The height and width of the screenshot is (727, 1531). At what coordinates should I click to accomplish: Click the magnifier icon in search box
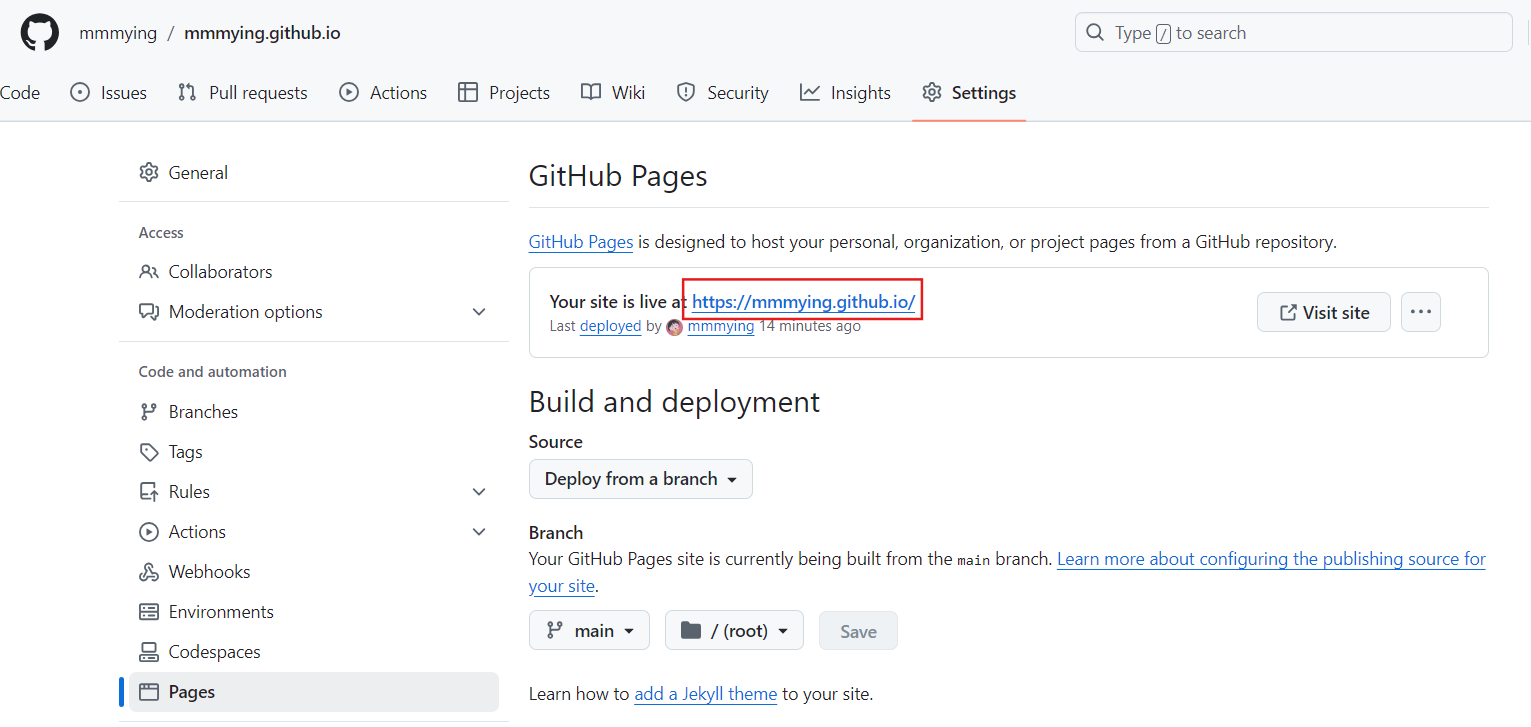pos(1096,33)
